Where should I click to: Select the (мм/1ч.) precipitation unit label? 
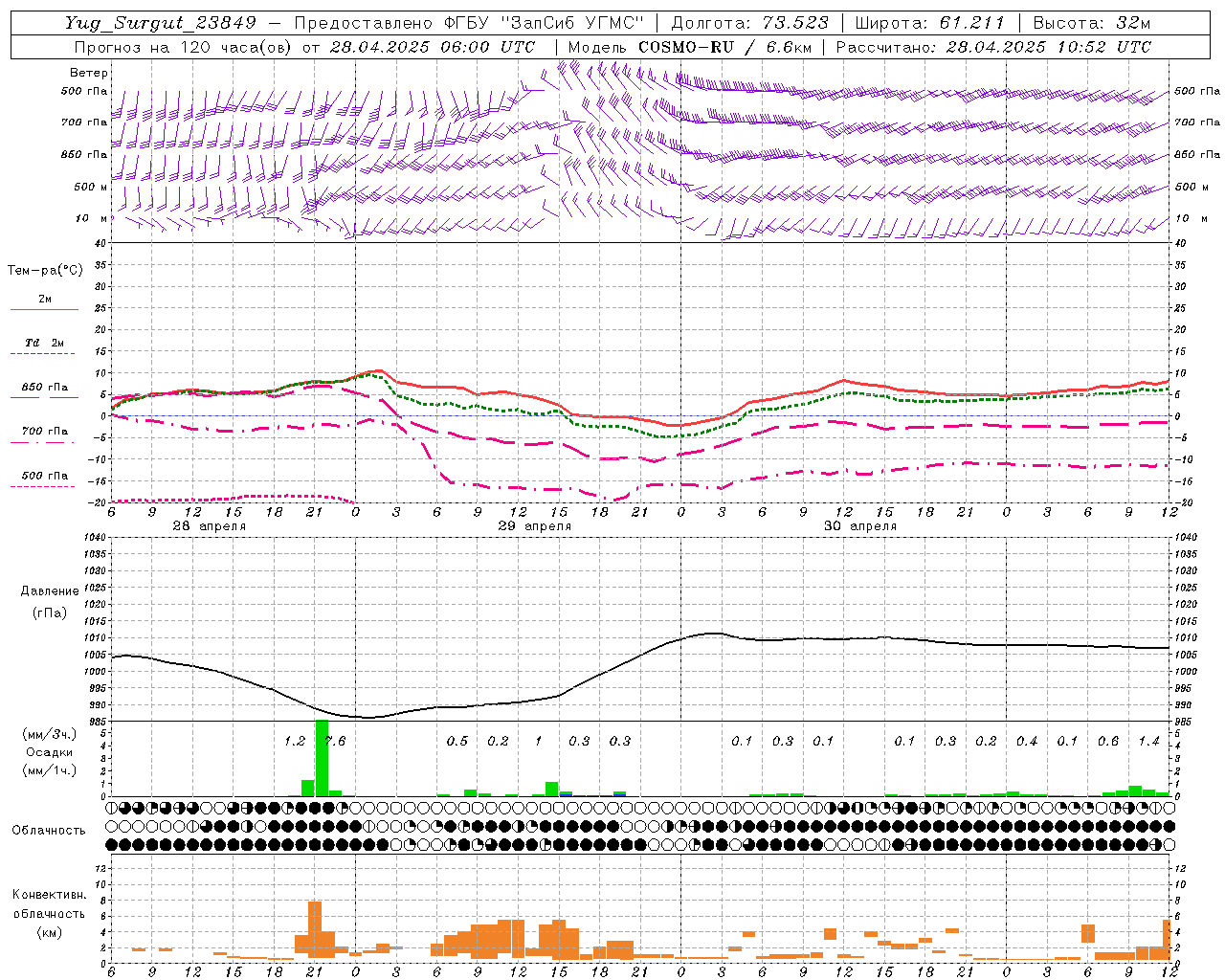pos(49,770)
